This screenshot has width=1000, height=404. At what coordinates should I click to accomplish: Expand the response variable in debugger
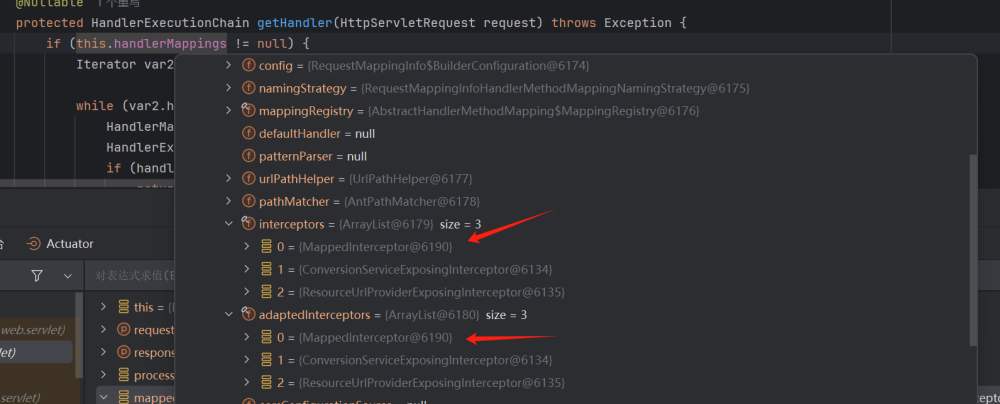103,352
